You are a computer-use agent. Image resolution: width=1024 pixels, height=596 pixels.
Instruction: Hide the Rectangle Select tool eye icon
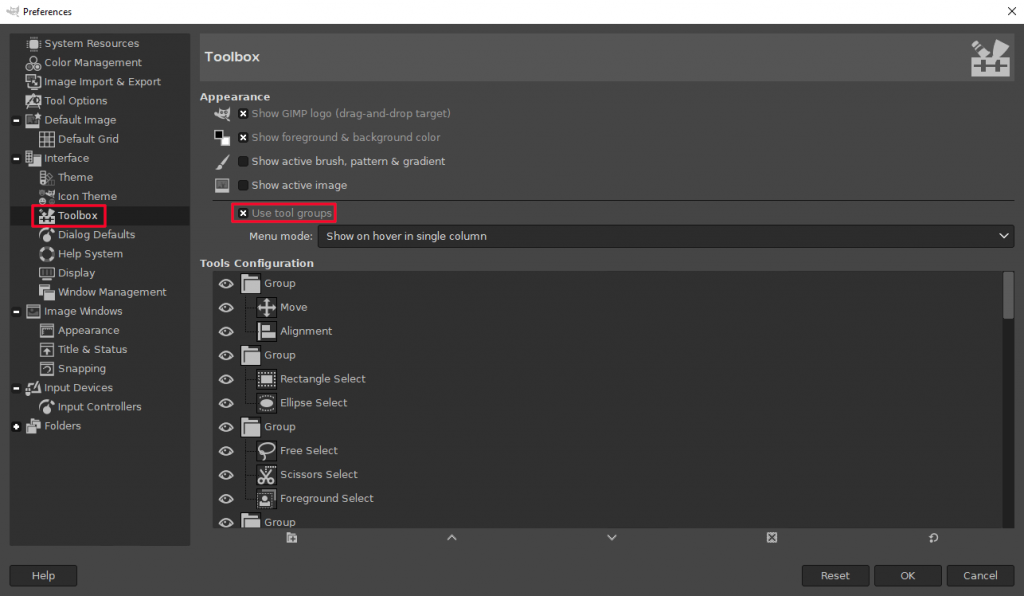click(x=226, y=379)
